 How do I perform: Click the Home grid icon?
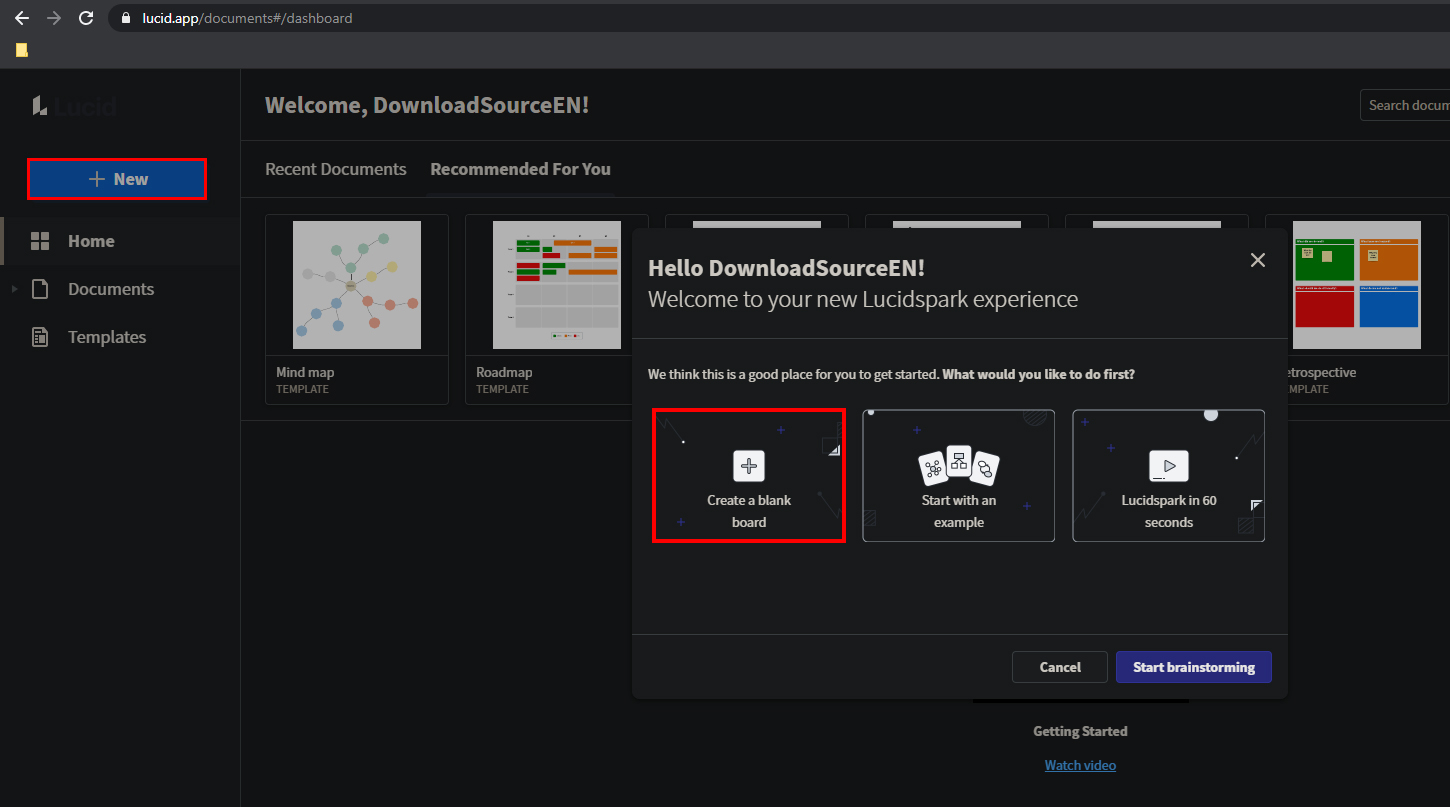pyautogui.click(x=40, y=241)
